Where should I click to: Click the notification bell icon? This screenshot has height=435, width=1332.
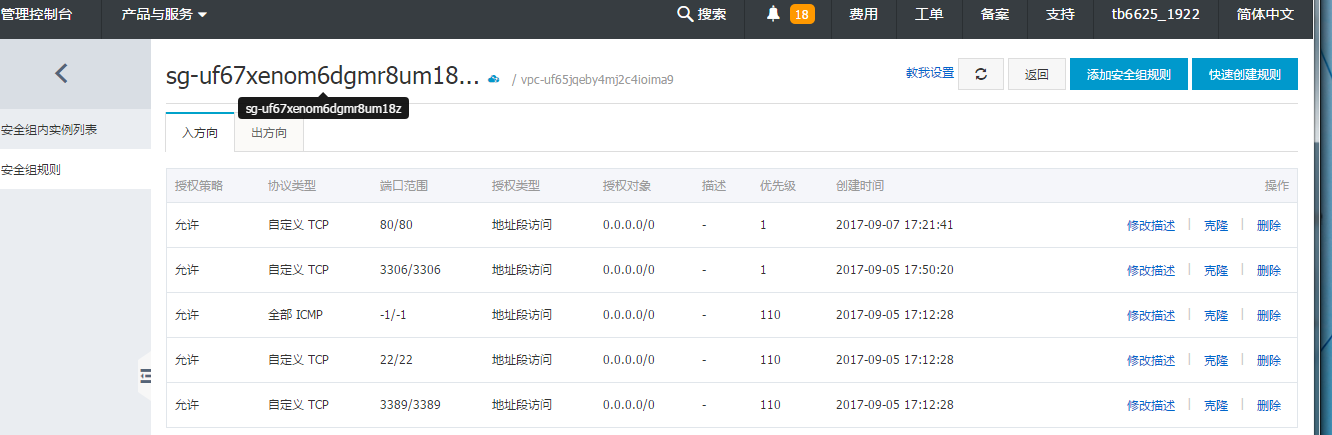click(x=773, y=14)
